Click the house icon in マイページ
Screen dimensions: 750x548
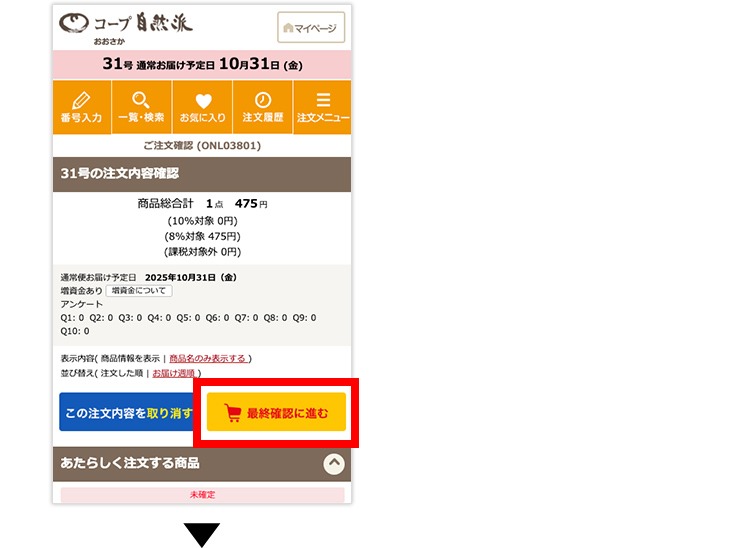click(x=288, y=28)
